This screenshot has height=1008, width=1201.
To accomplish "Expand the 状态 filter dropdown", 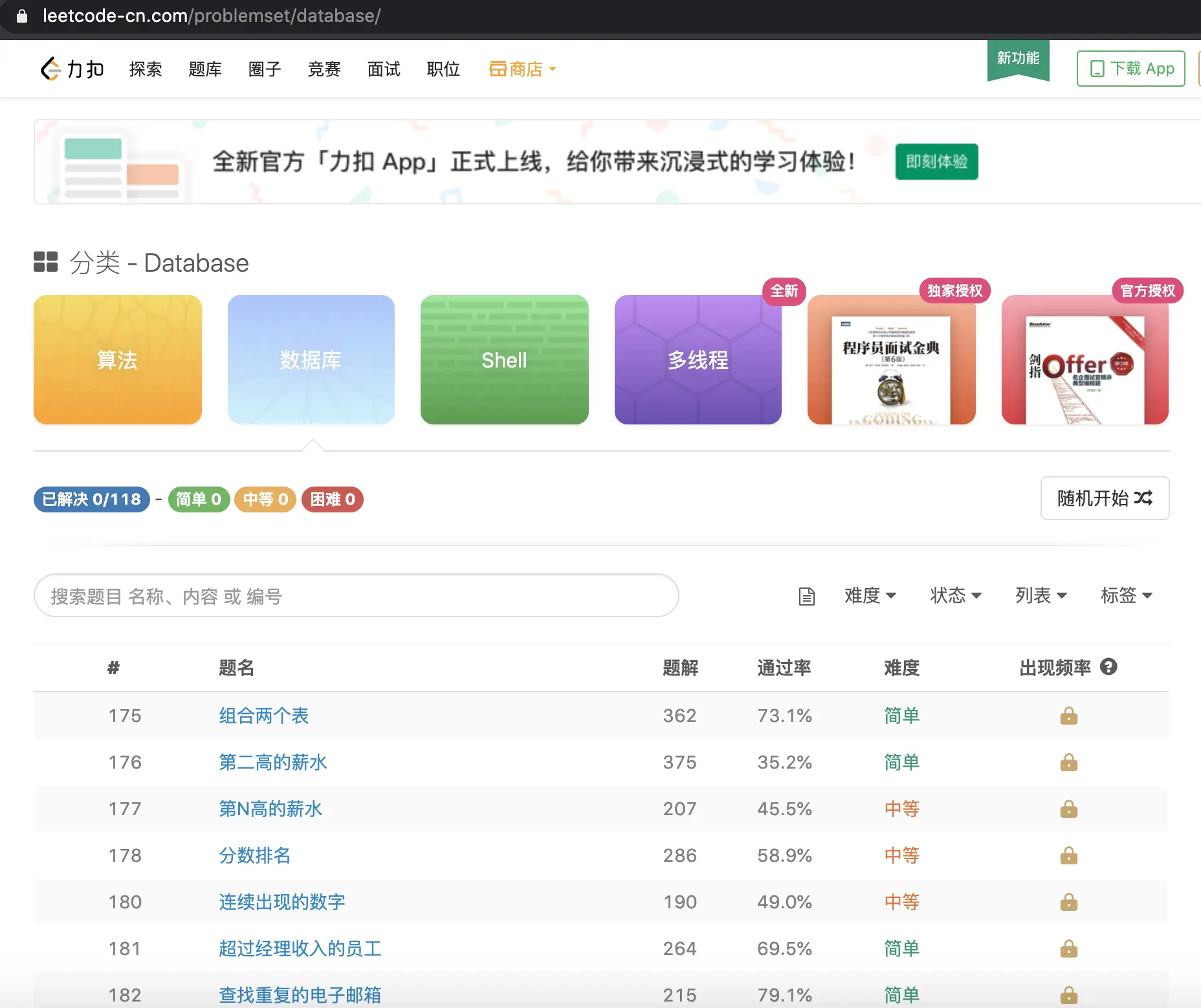I will [x=955, y=595].
